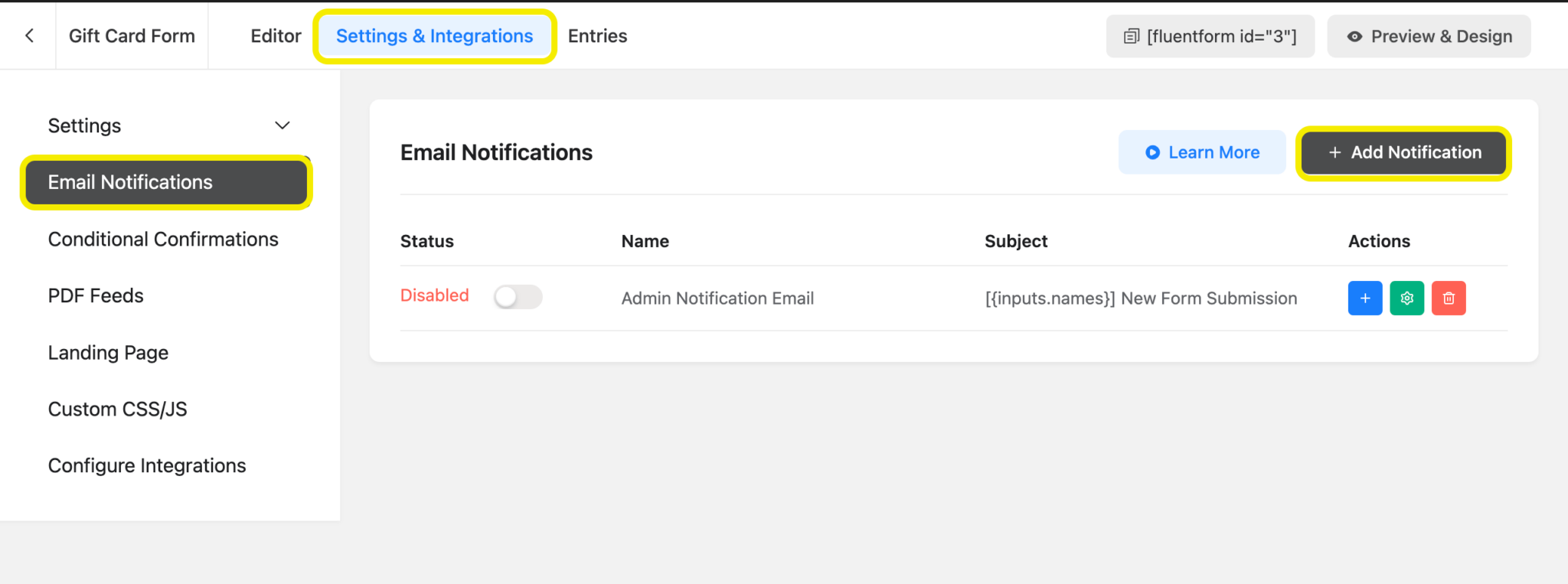Screen dimensions: 1568x584
Task: Select Conditional Confirmations in the sidebar
Action: click(x=163, y=239)
